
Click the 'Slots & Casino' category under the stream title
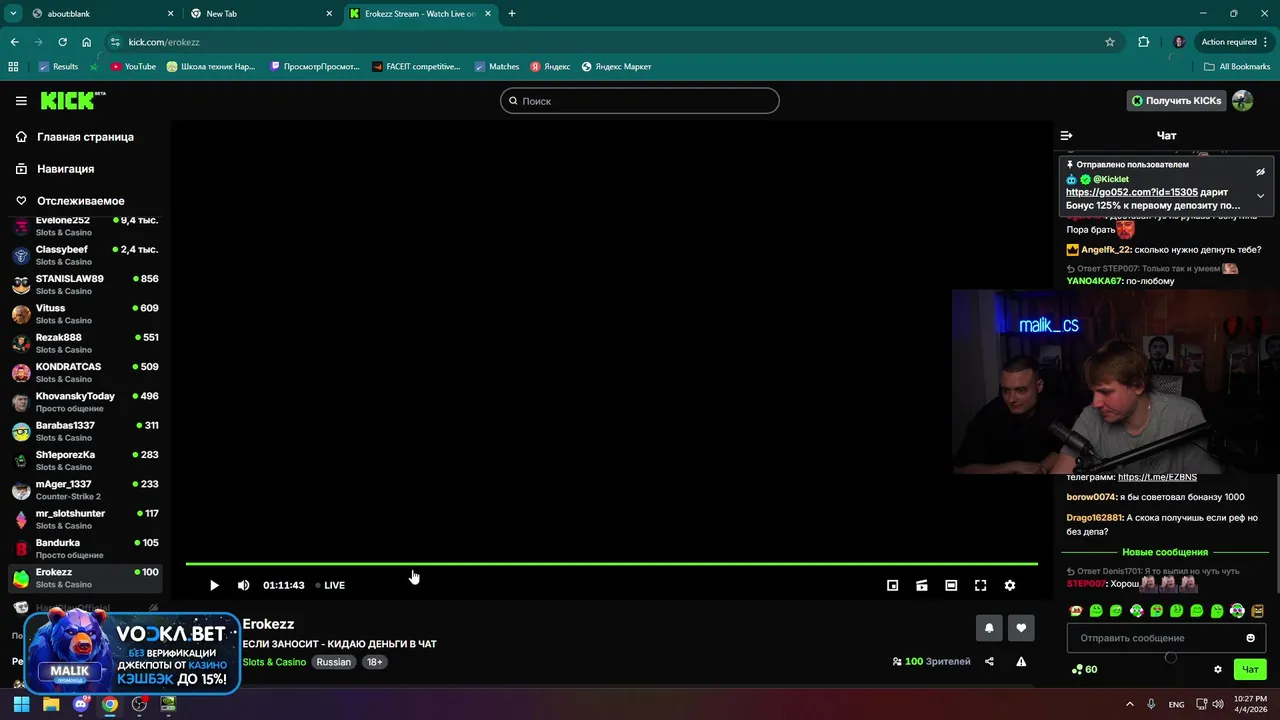coord(274,662)
